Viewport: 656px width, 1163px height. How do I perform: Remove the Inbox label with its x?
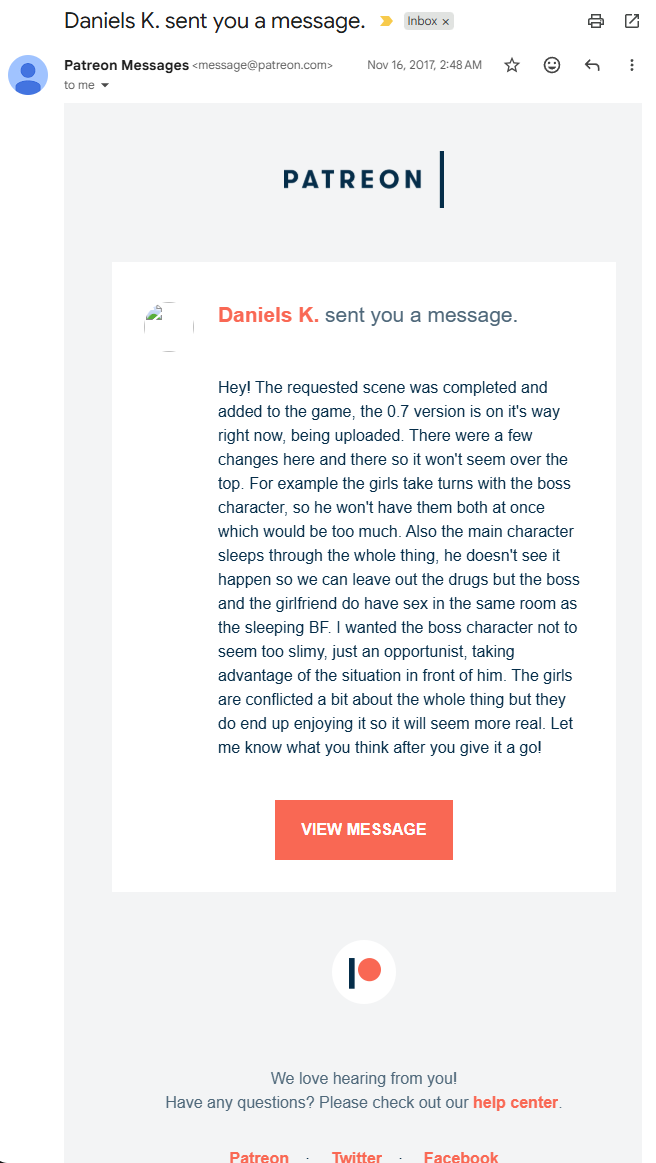(x=446, y=21)
